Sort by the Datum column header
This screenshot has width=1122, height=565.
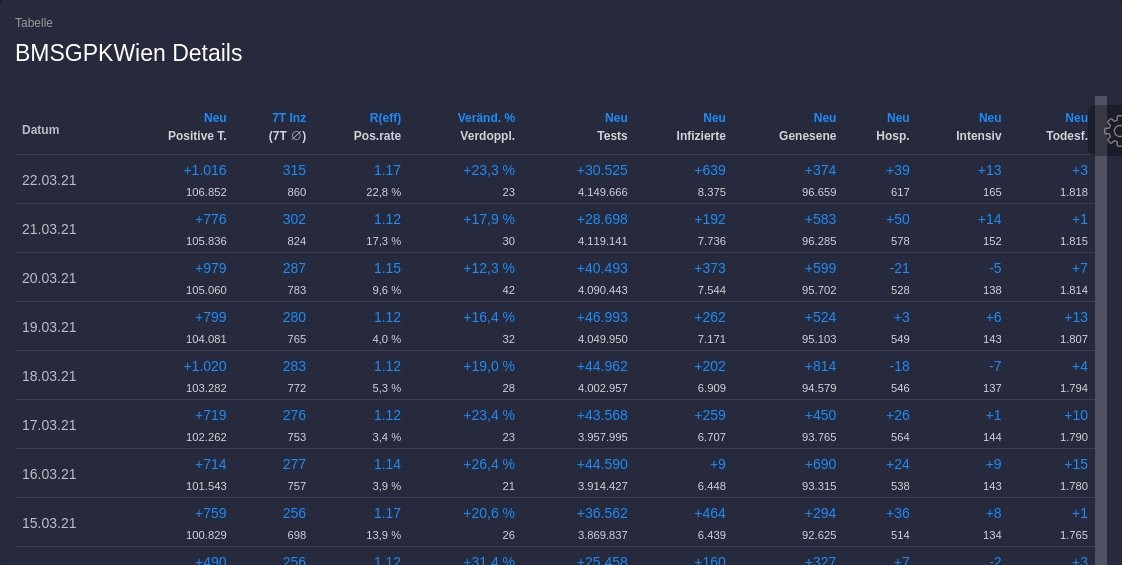tap(41, 130)
